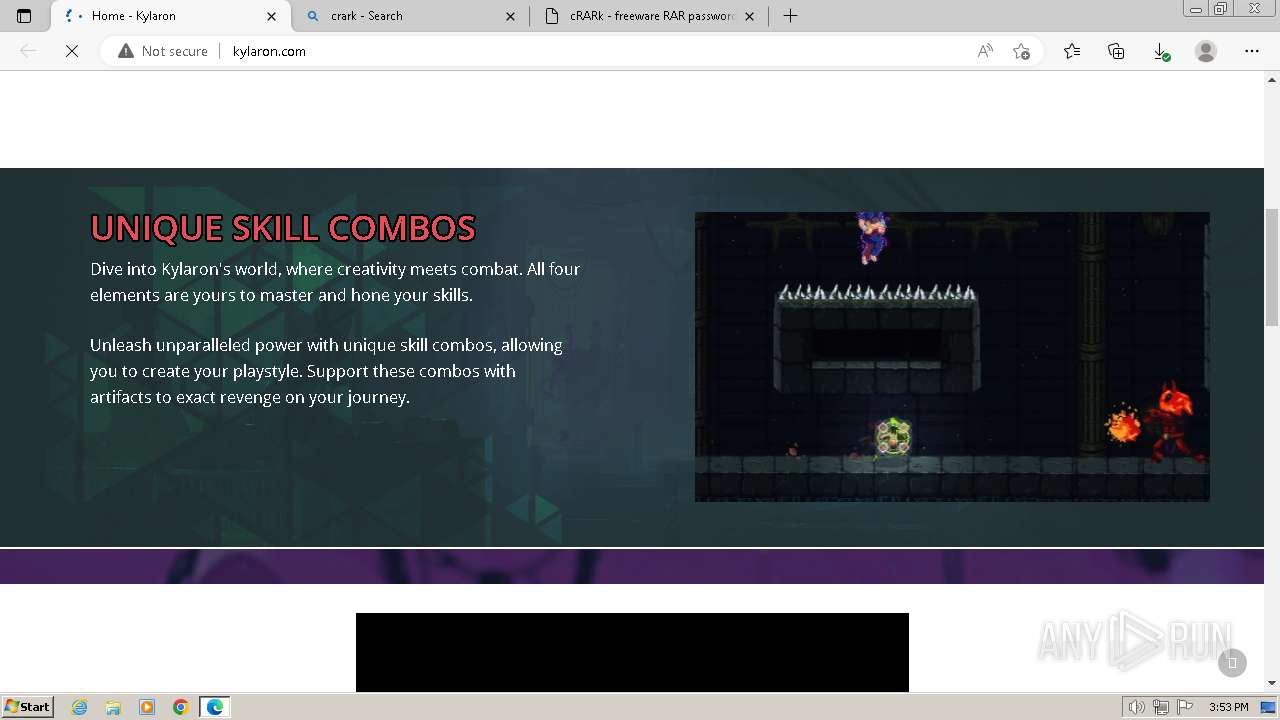The width and height of the screenshot is (1280, 720).
Task: Click the Kylaron gameplay animation image
Action: tap(952, 356)
